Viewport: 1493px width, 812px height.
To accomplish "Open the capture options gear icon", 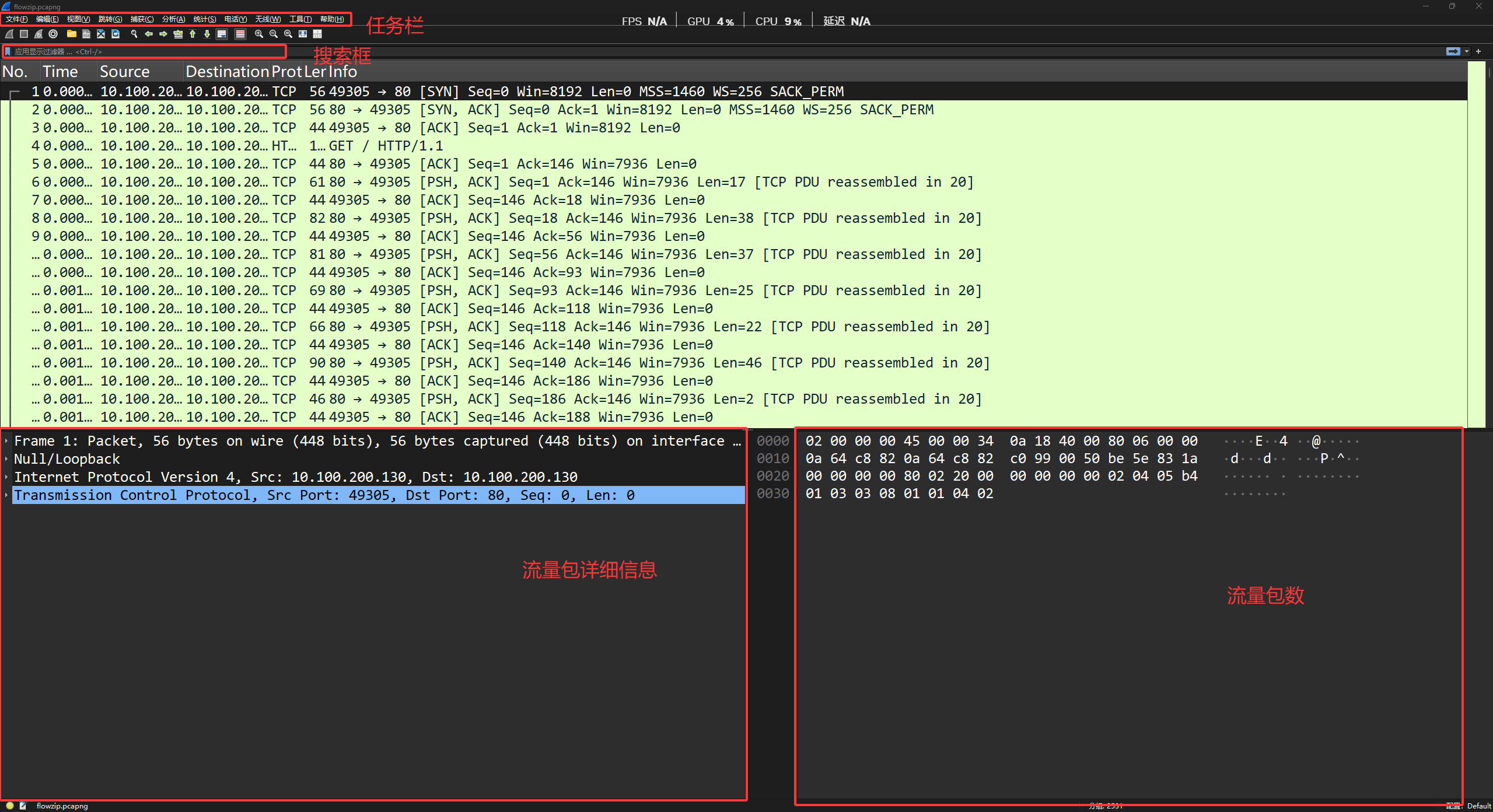I will pos(53,34).
